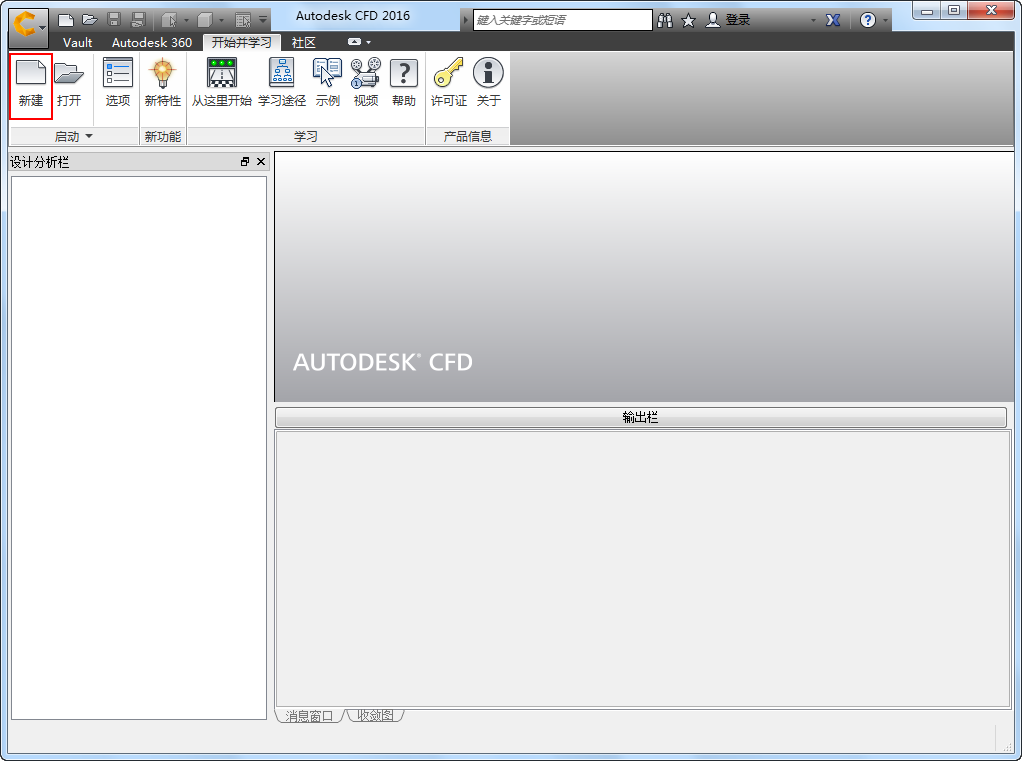
Task: Click the 登录 sign-in button
Action: pyautogui.click(x=729, y=20)
